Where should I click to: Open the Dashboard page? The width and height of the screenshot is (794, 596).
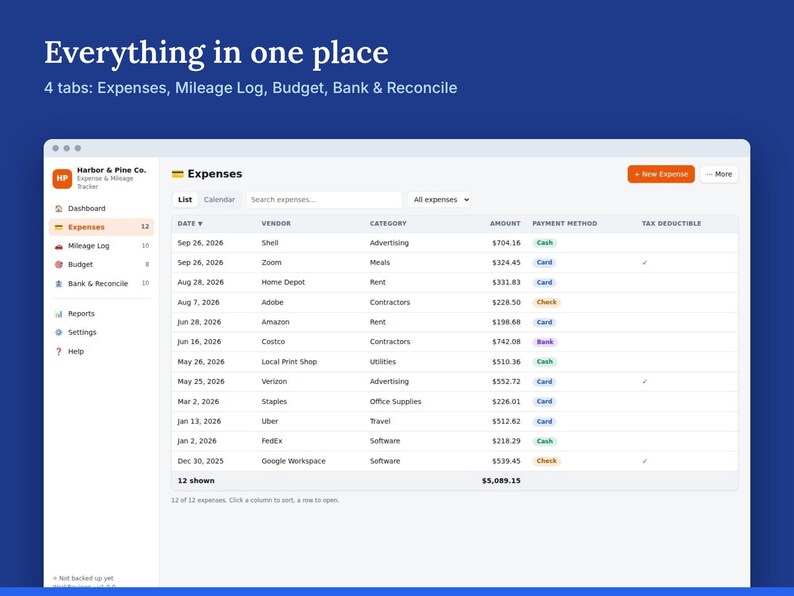pos(101,208)
